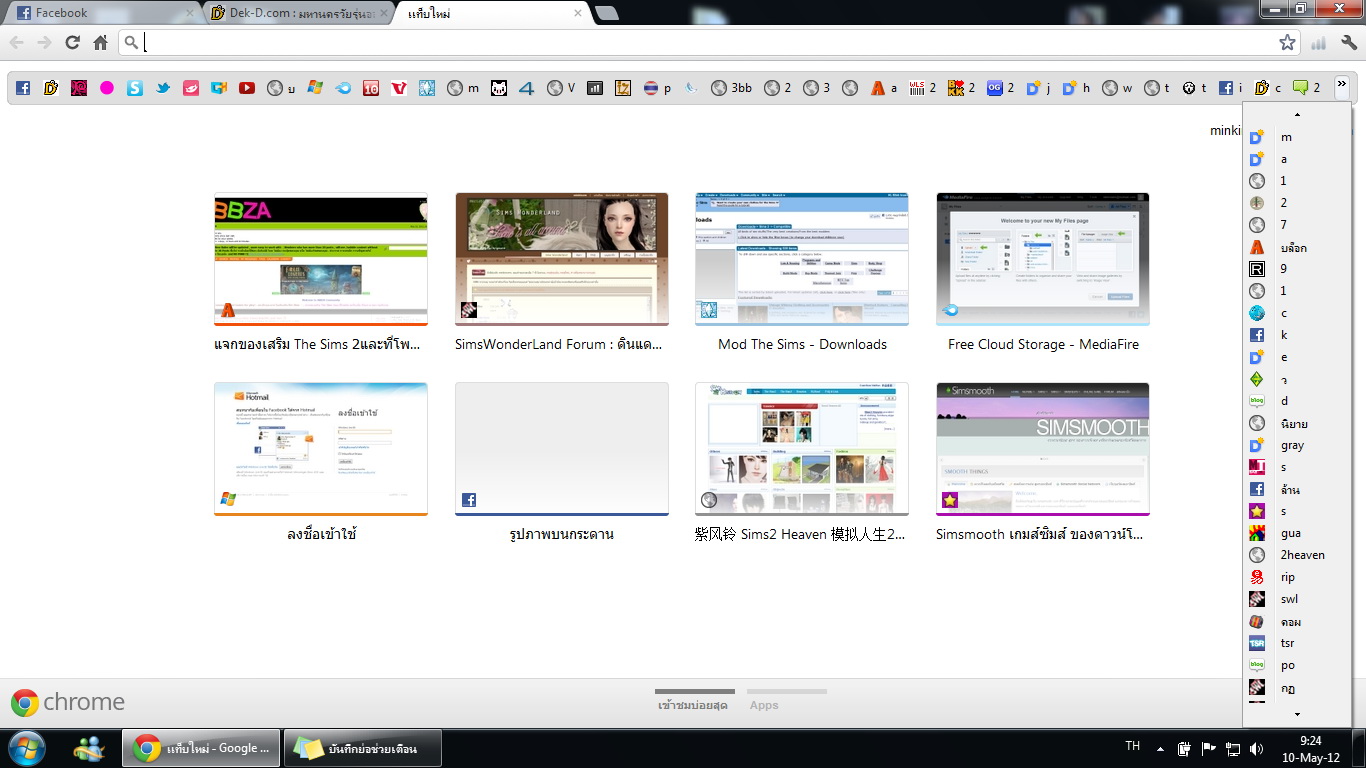The image size is (1366, 768).
Task: Click the browser forward arrow
Action: click(44, 42)
